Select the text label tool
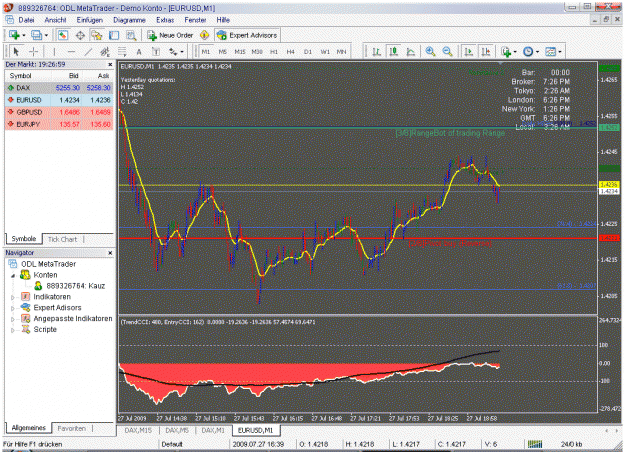This screenshot has height=452, width=625. (156, 51)
